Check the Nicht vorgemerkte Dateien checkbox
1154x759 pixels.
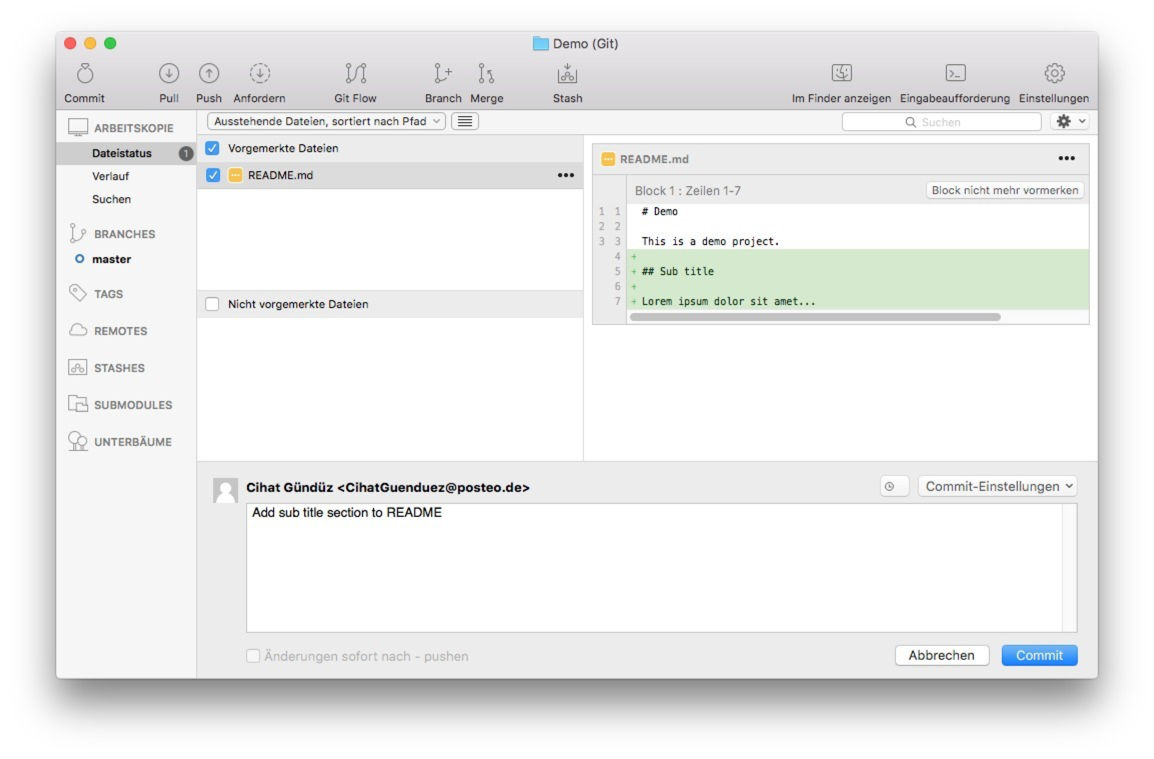pyautogui.click(x=213, y=304)
